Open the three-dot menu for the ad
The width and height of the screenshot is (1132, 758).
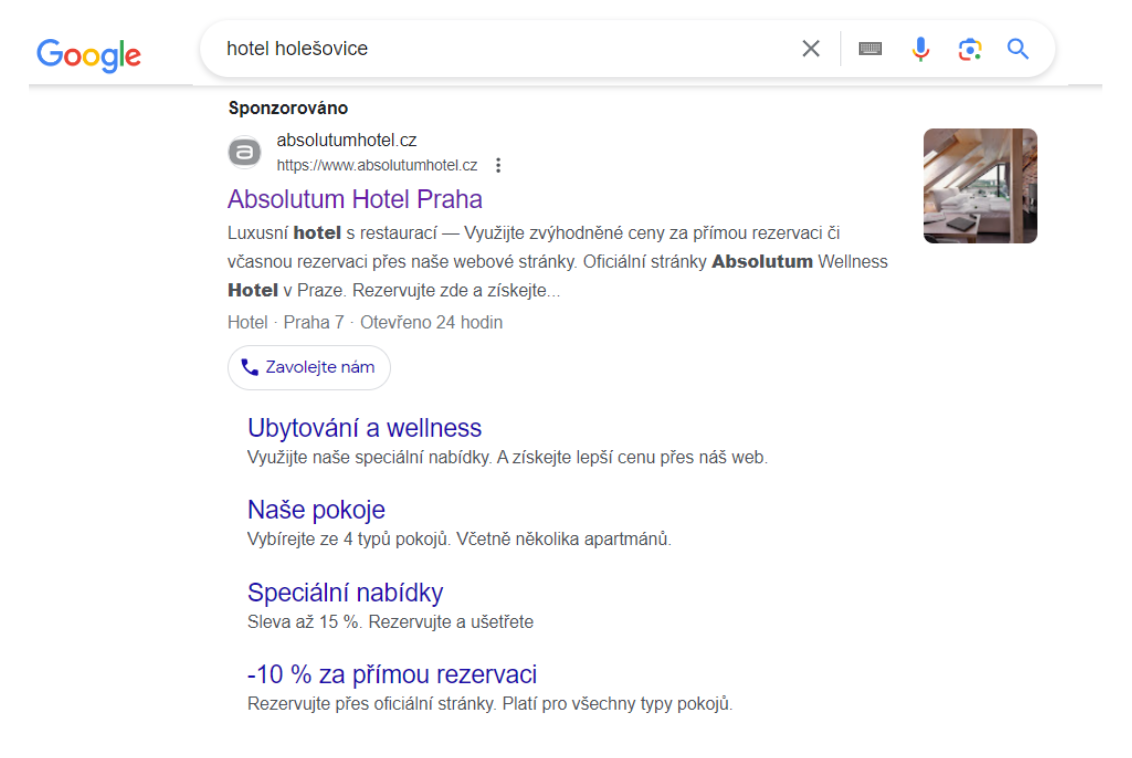tap(498, 166)
